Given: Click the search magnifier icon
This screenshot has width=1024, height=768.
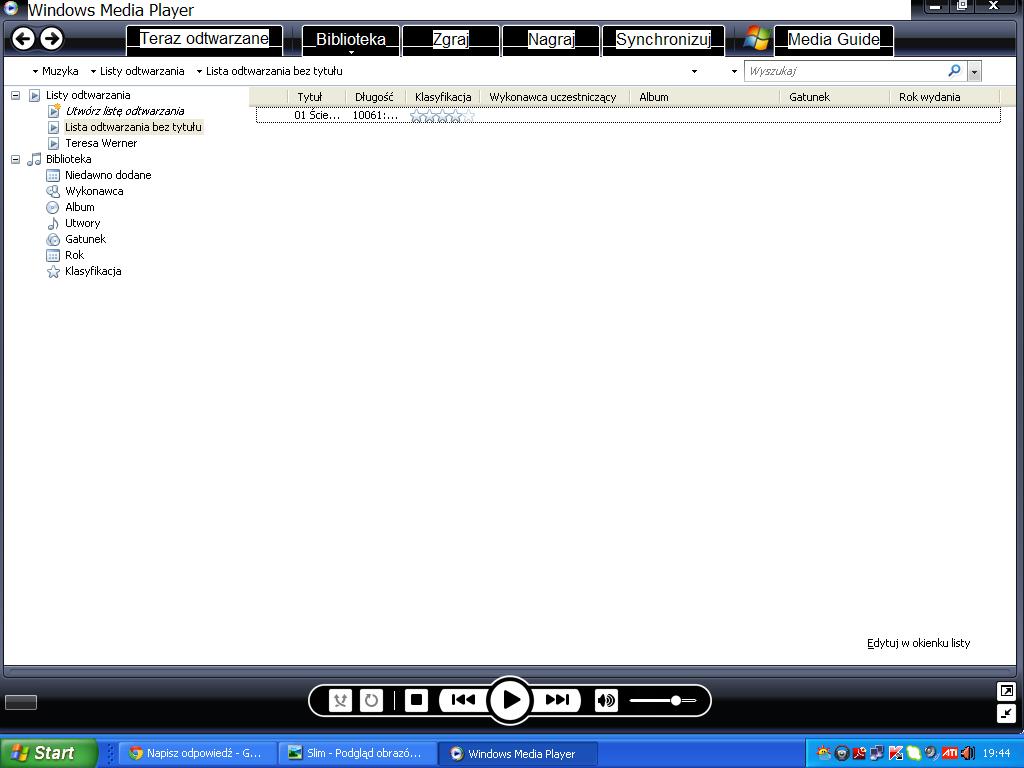Looking at the screenshot, I should 954,71.
